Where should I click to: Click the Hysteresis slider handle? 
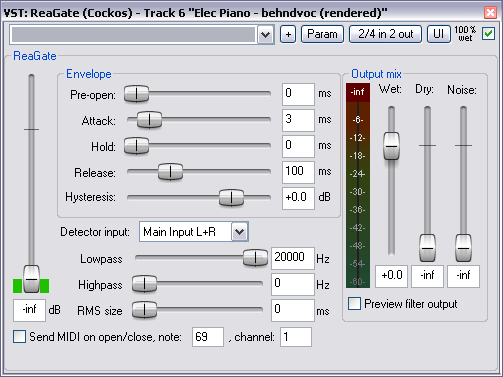point(231,197)
